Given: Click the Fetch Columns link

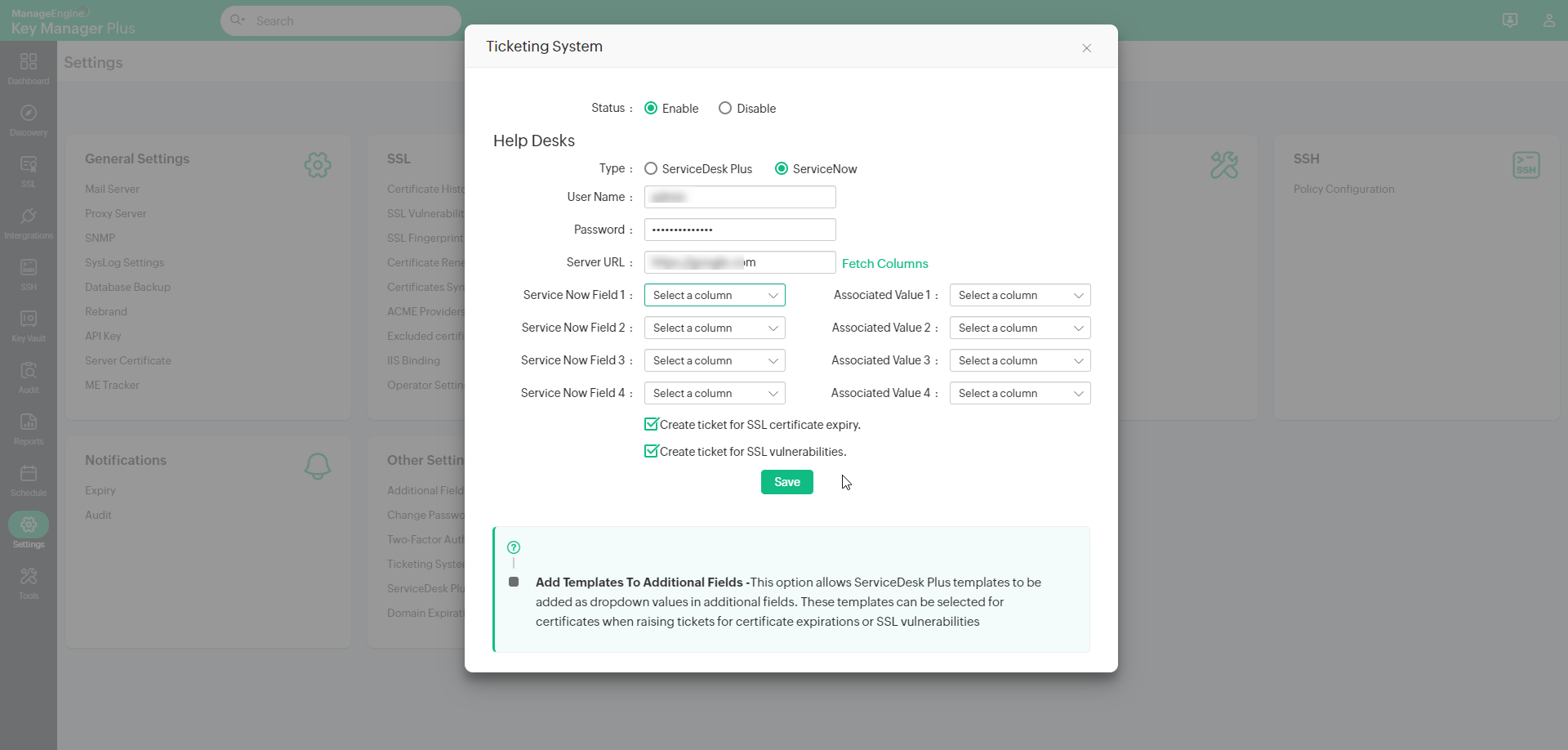Looking at the screenshot, I should [885, 264].
